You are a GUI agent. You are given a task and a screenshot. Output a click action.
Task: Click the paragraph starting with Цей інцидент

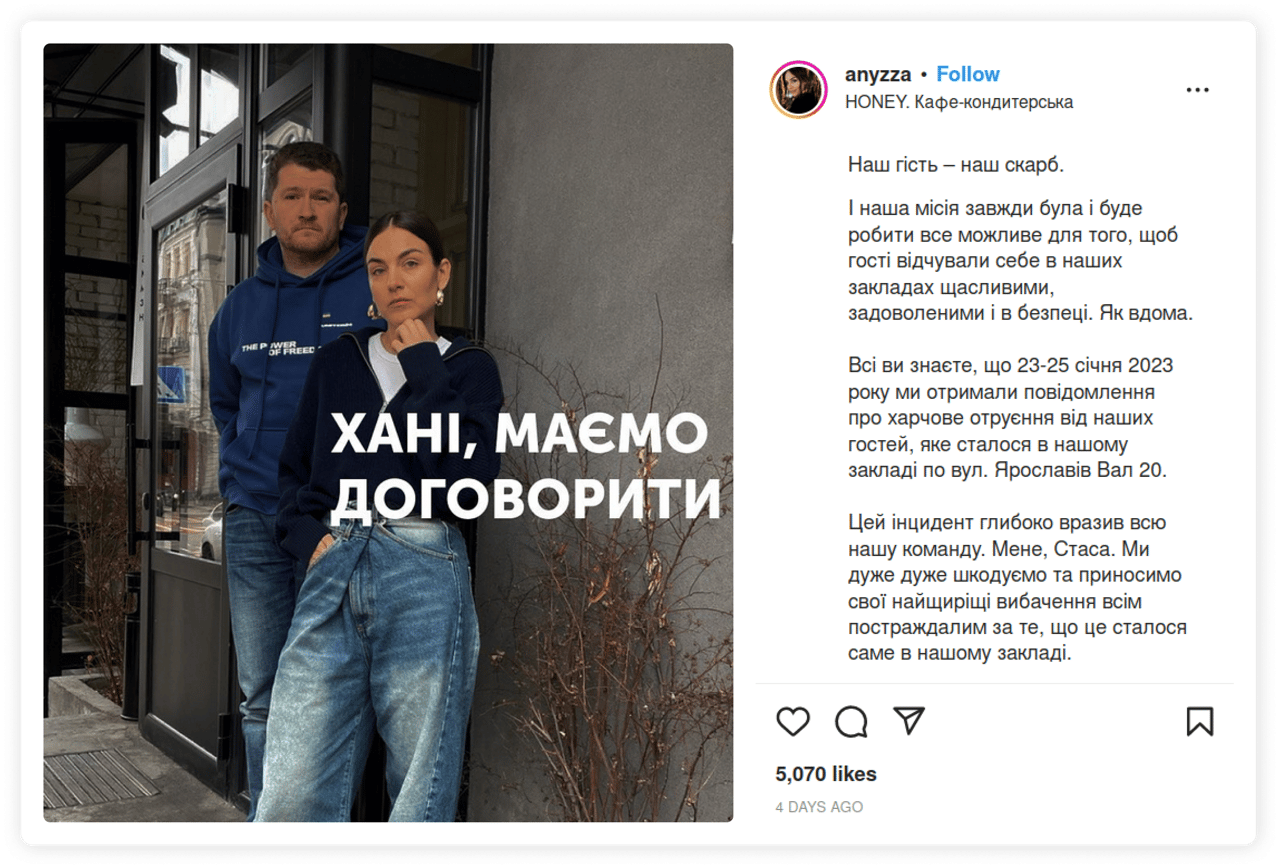1017,589
